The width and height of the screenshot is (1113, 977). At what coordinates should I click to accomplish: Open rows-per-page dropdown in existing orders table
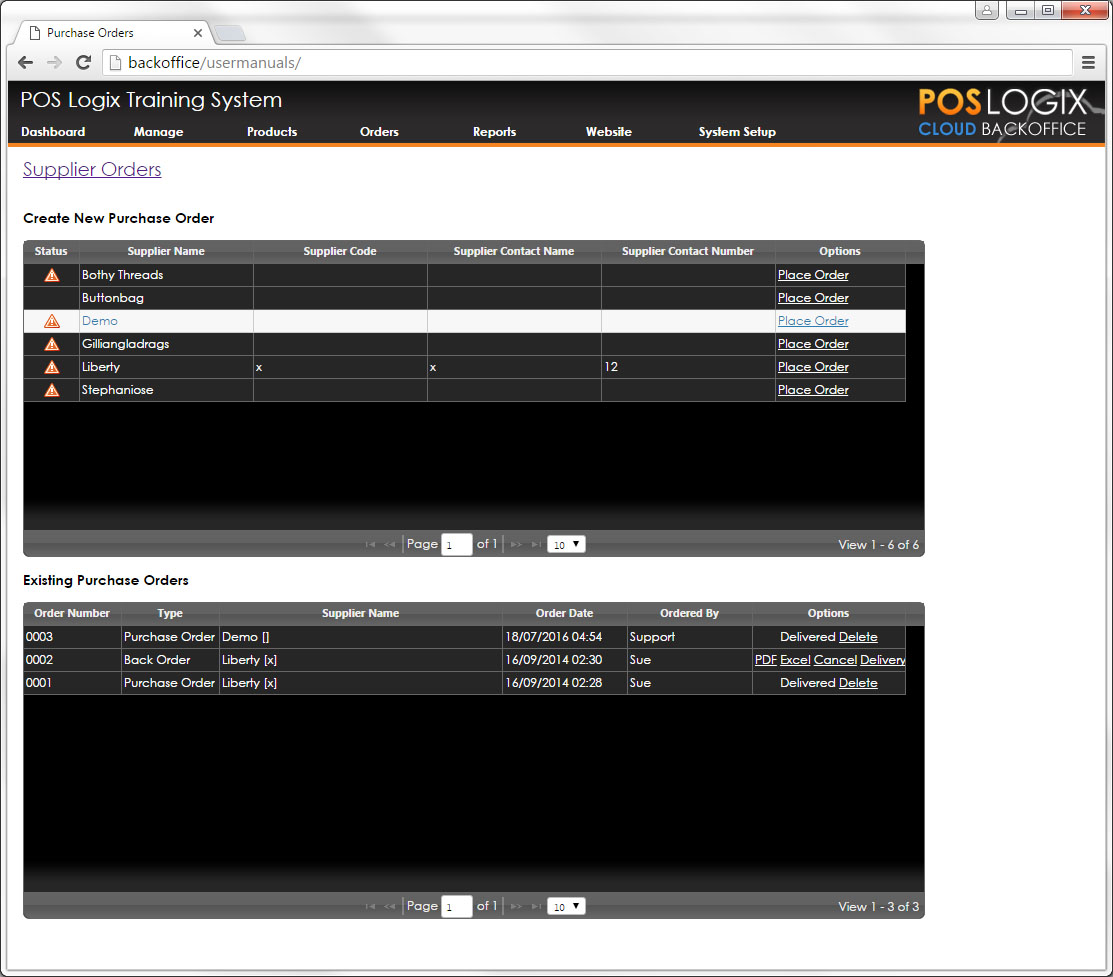click(566, 907)
